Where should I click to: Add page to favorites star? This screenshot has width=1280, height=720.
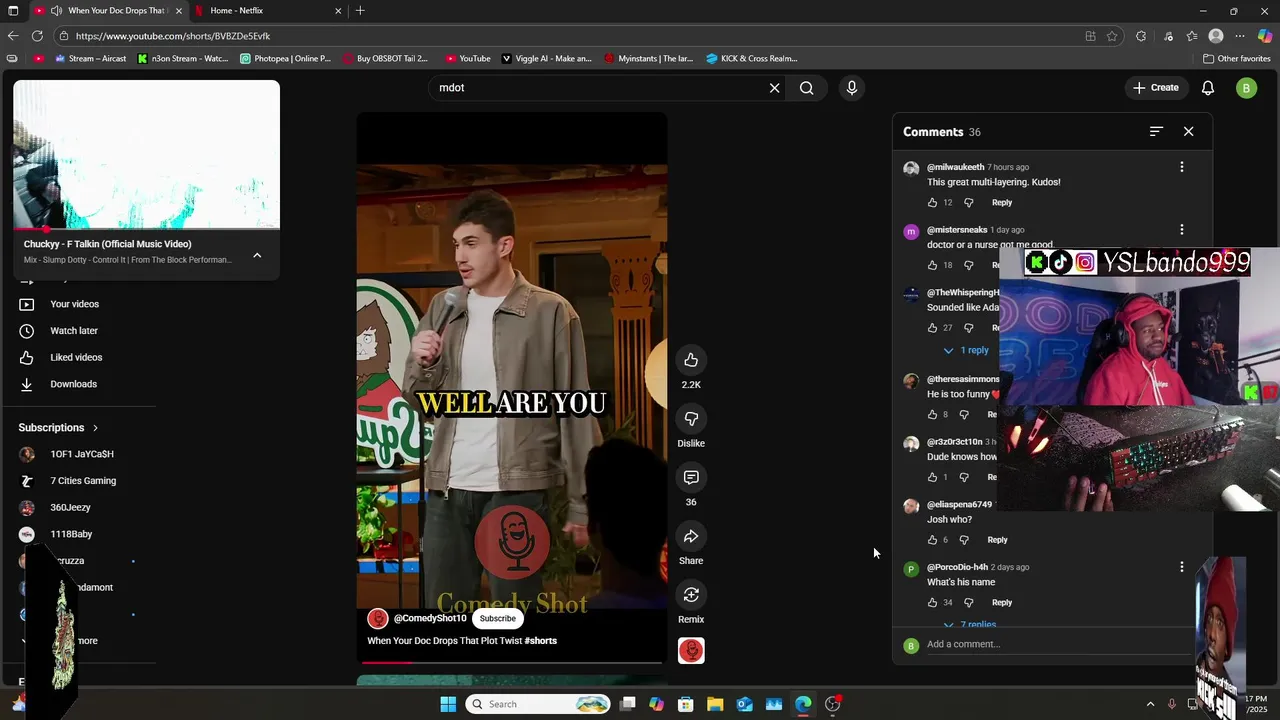(x=1112, y=36)
